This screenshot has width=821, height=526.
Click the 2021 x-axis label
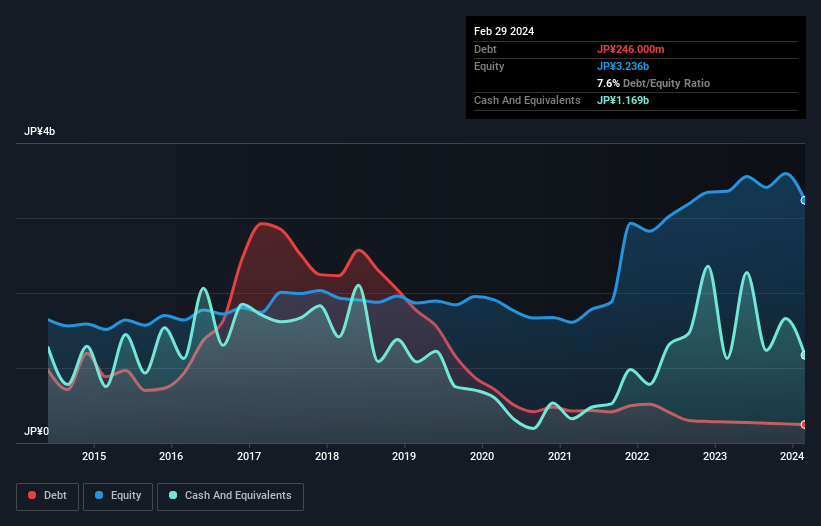tap(560, 456)
